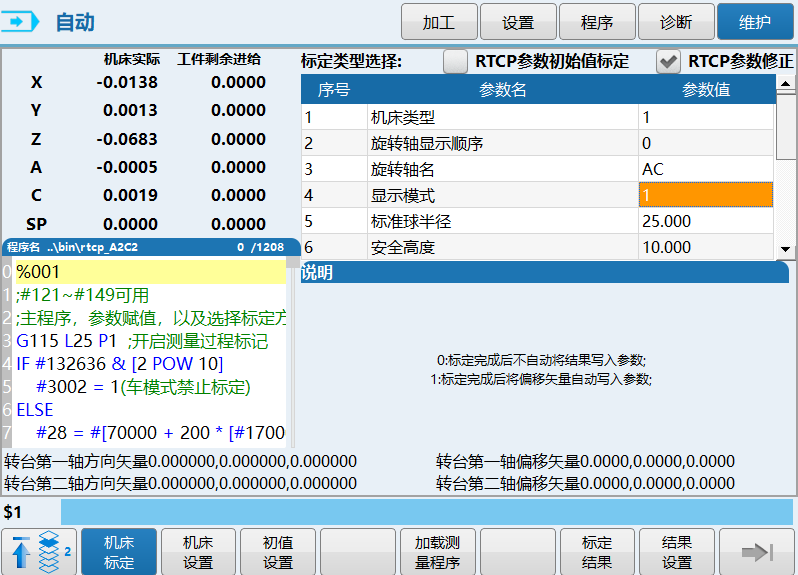Image resolution: width=798 pixels, height=575 pixels.
Task: Enable RTCP参数初始值标定 checkbox
Action: click(x=456, y=61)
